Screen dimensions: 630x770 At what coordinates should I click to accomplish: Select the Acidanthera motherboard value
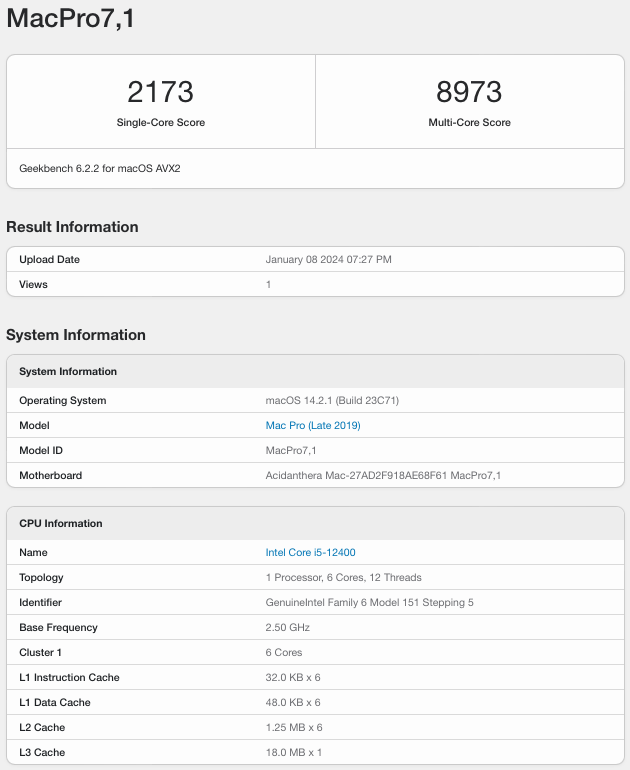(x=383, y=475)
